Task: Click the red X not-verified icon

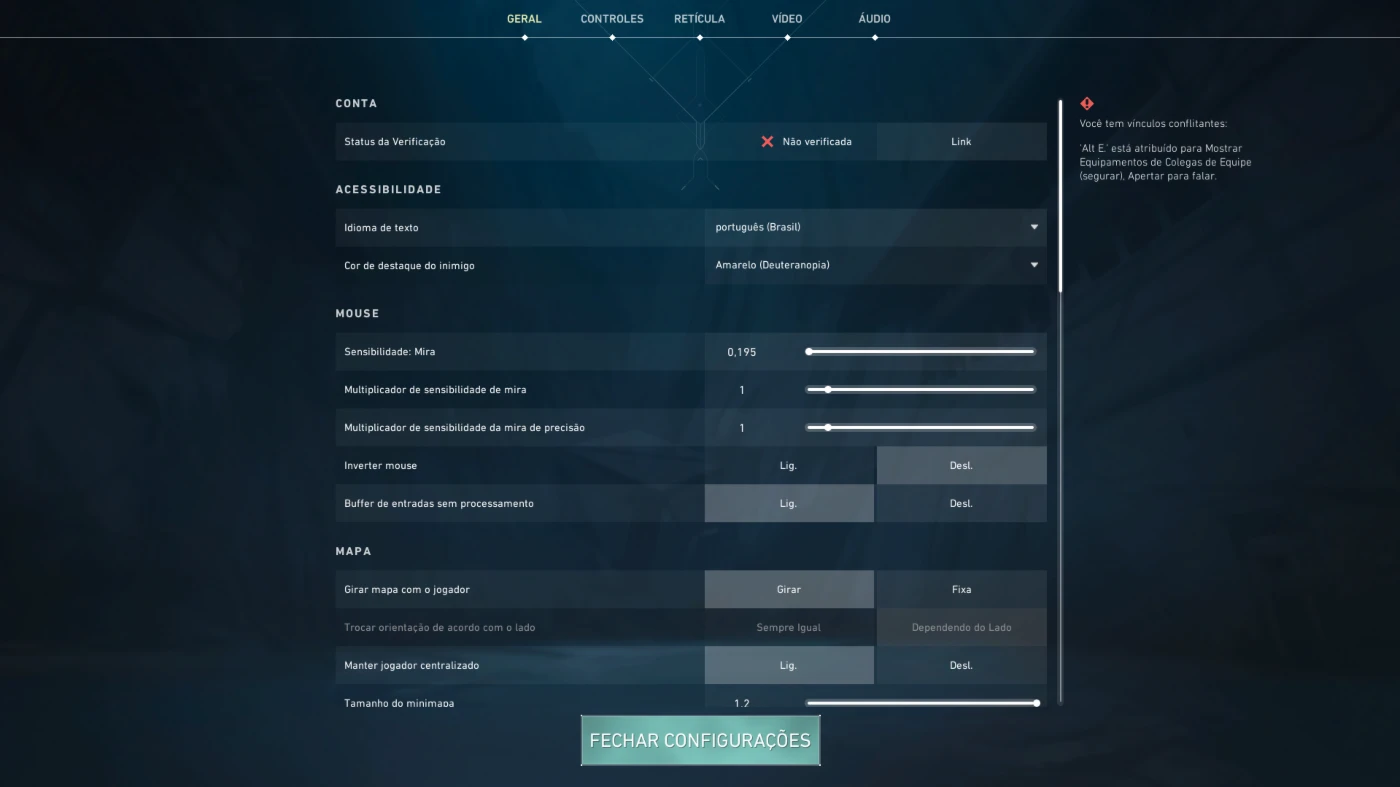Action: point(767,142)
